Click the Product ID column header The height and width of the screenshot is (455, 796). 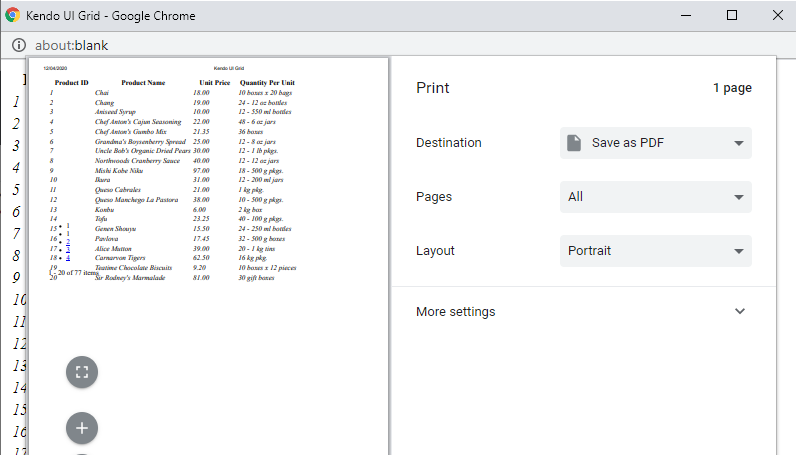(x=72, y=82)
